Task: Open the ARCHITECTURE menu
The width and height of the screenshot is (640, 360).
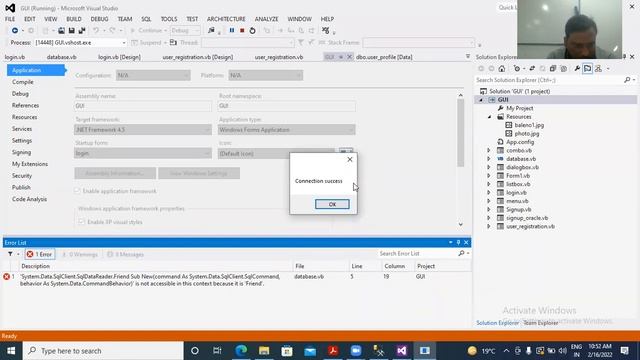Action: tap(226, 19)
